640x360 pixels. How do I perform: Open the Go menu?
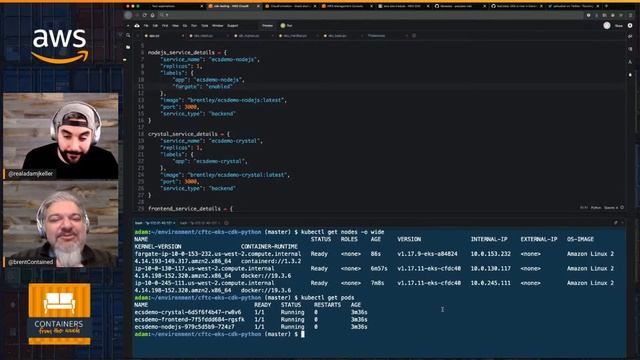[x=185, y=25]
